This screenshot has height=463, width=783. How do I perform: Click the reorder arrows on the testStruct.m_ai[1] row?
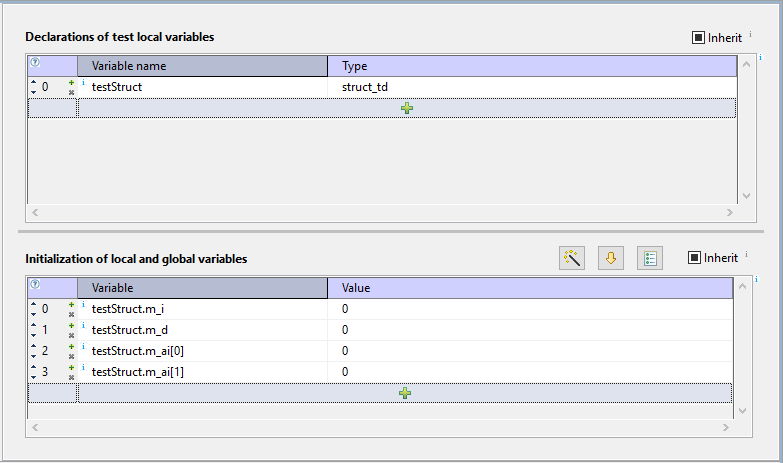pos(34,372)
